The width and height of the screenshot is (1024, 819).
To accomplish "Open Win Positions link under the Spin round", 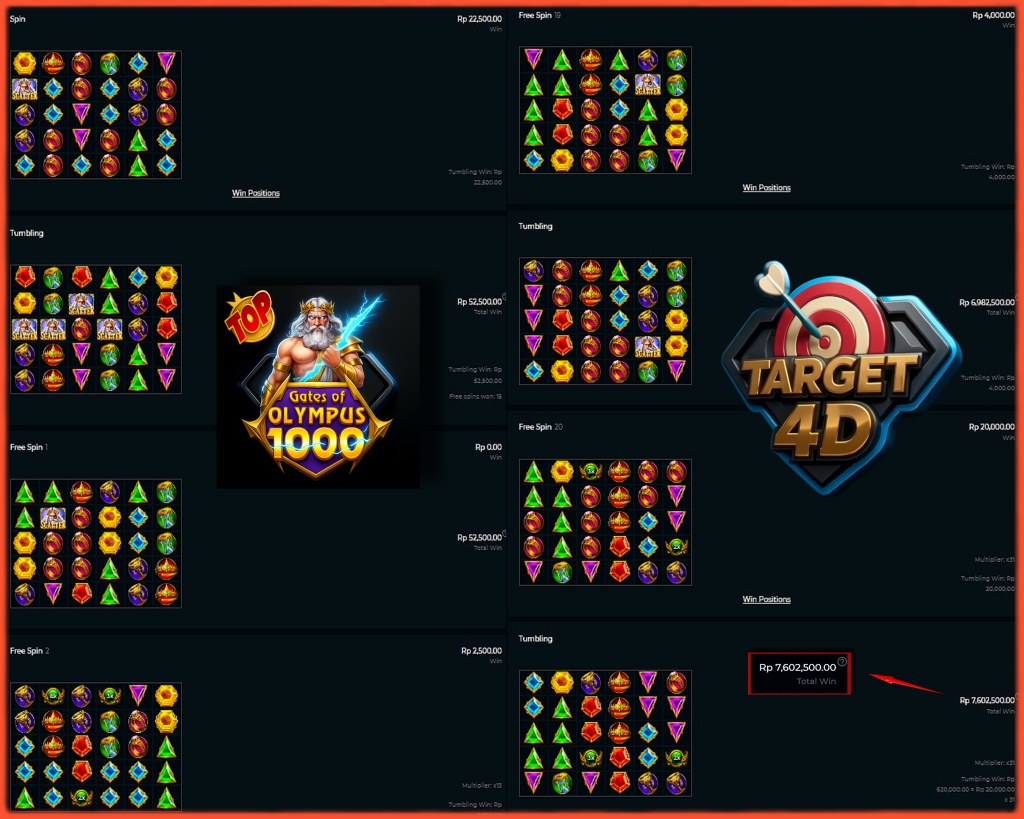I will click(255, 193).
